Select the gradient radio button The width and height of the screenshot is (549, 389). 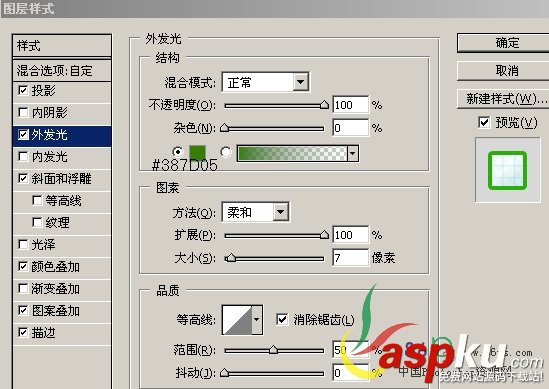coord(226,152)
